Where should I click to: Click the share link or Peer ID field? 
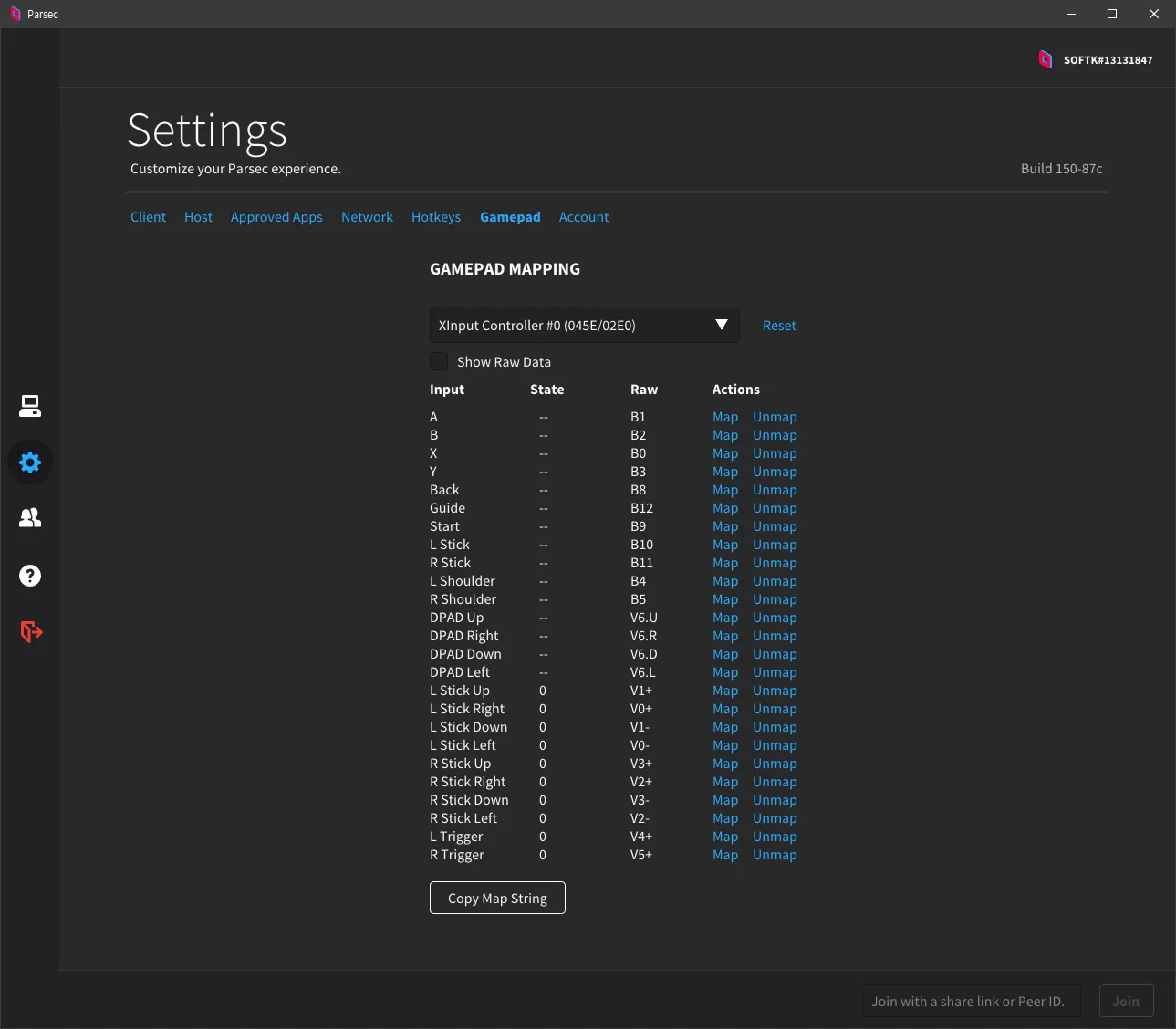(x=971, y=1001)
